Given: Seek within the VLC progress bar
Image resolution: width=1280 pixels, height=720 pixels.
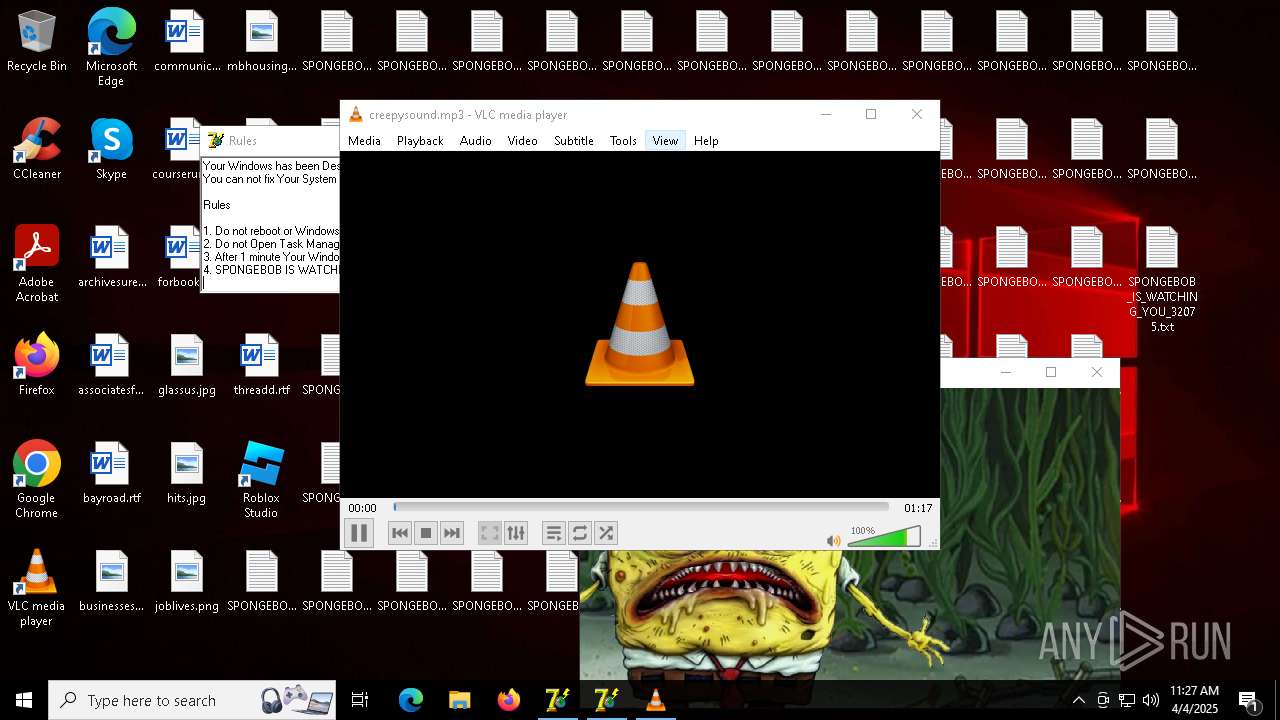Looking at the screenshot, I should tap(641, 507).
